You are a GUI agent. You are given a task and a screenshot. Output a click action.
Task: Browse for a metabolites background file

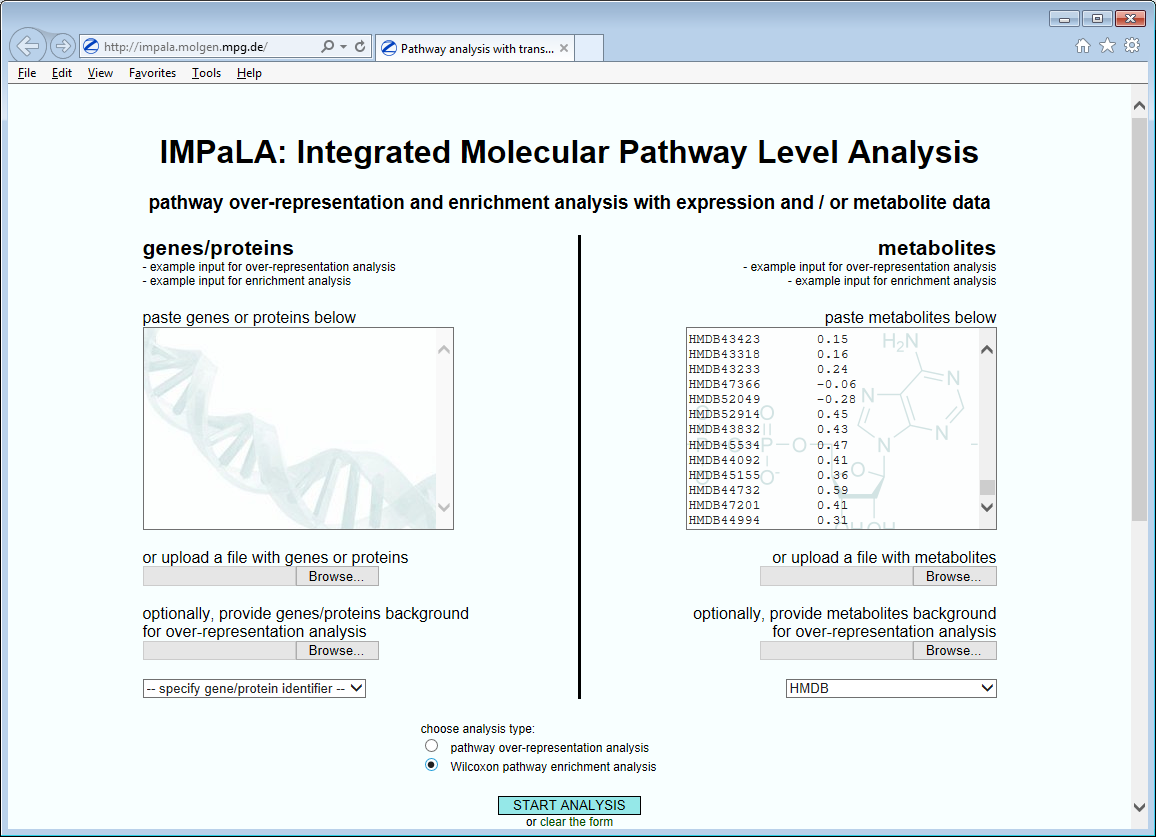953,650
